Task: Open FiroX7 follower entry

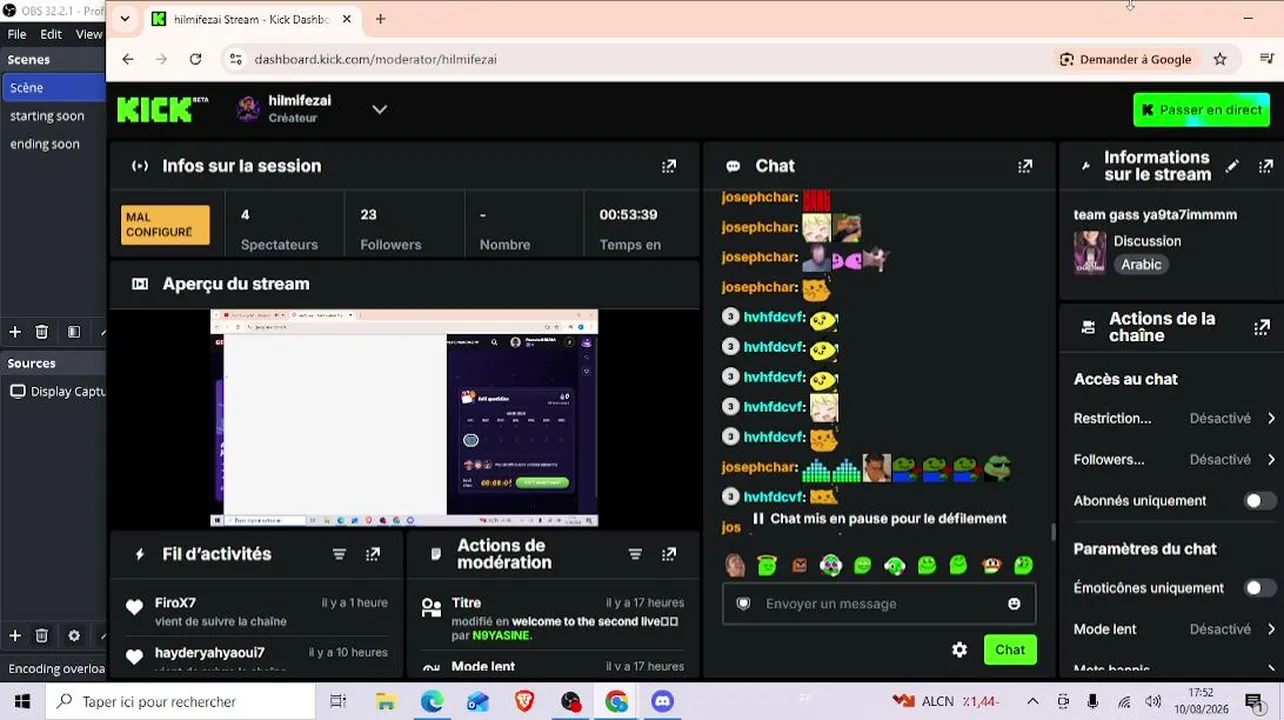Action: click(x=256, y=611)
